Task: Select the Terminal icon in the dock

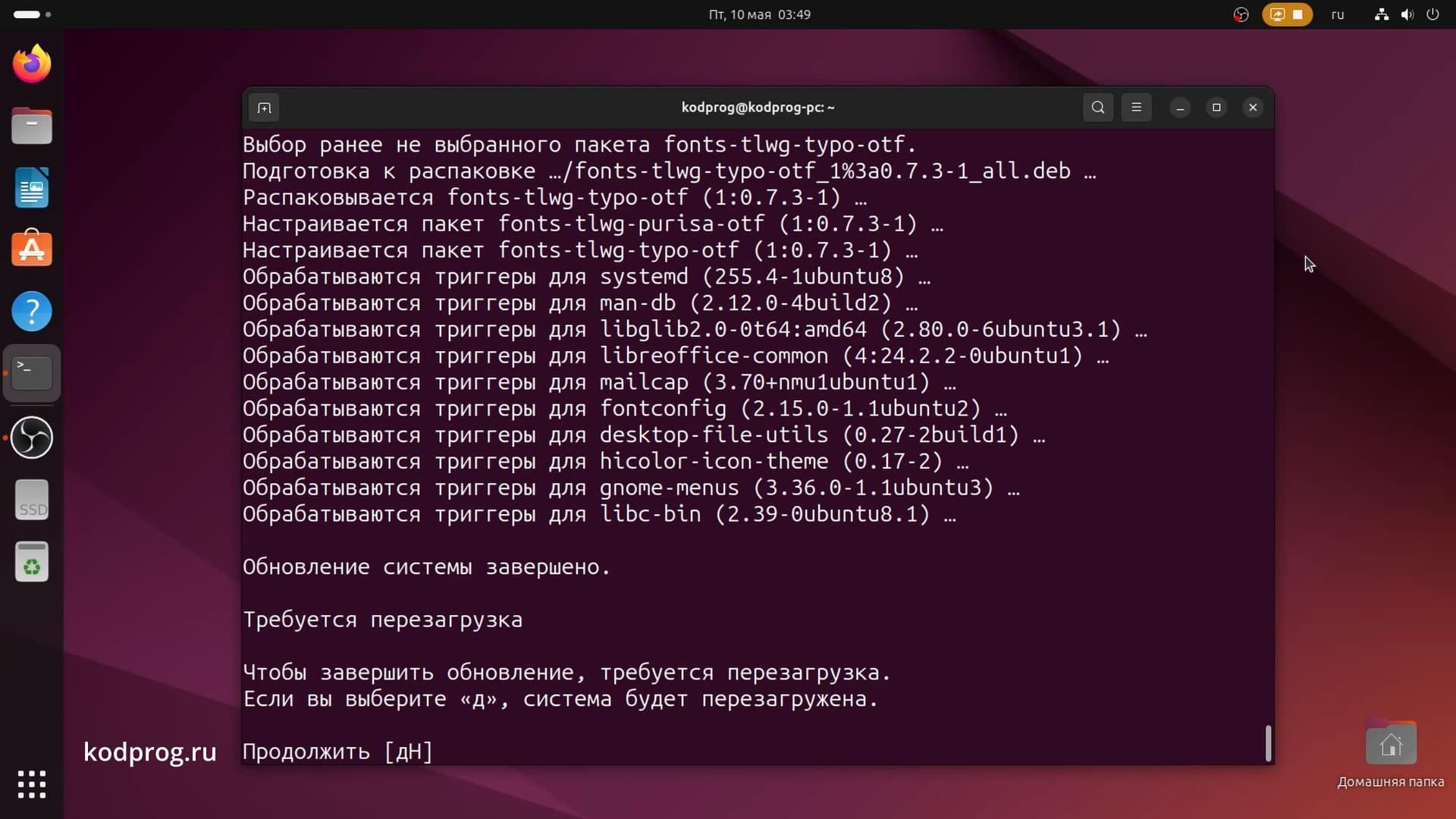Action: click(32, 373)
